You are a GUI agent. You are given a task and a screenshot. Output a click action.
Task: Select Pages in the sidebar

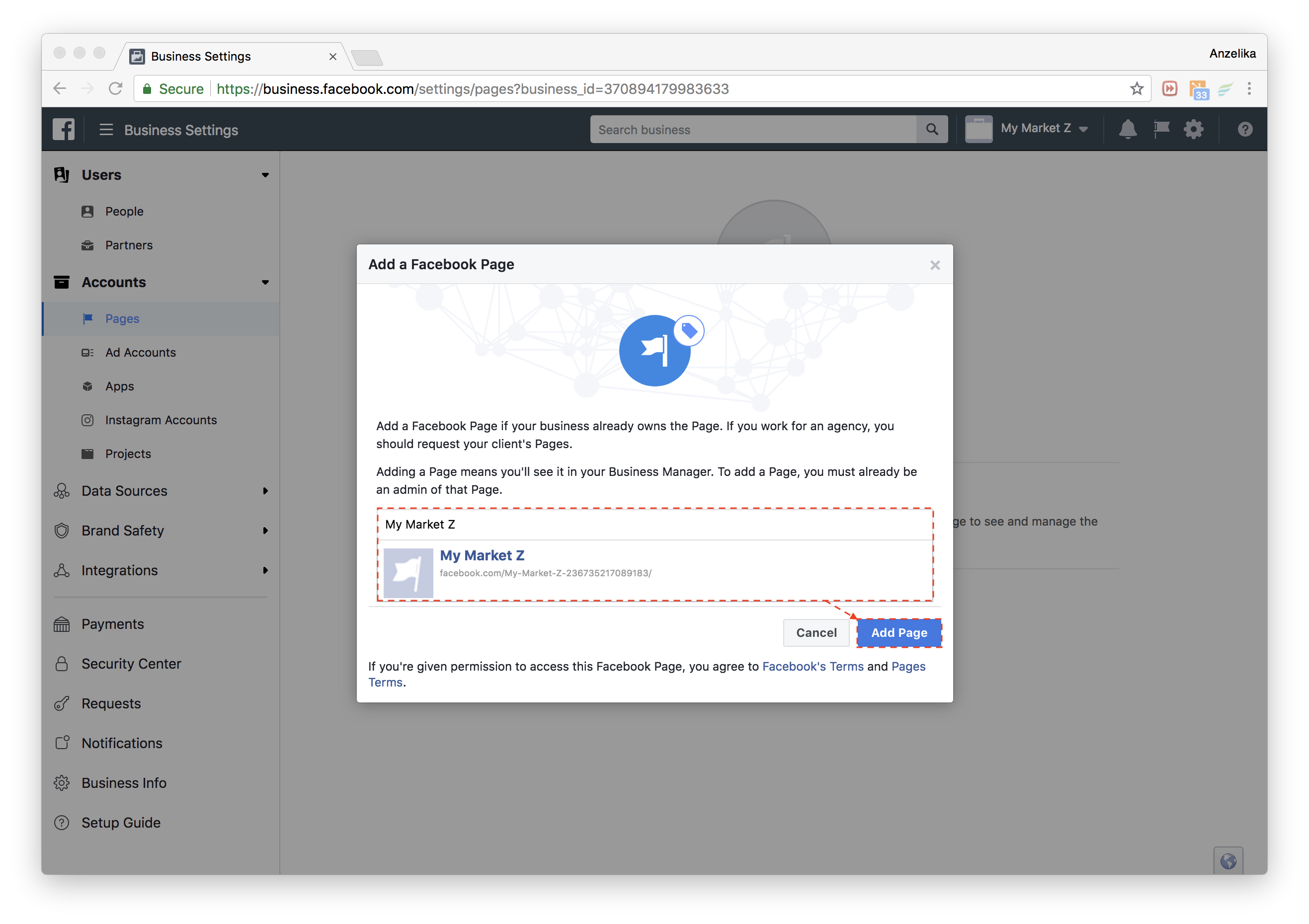pos(161,318)
